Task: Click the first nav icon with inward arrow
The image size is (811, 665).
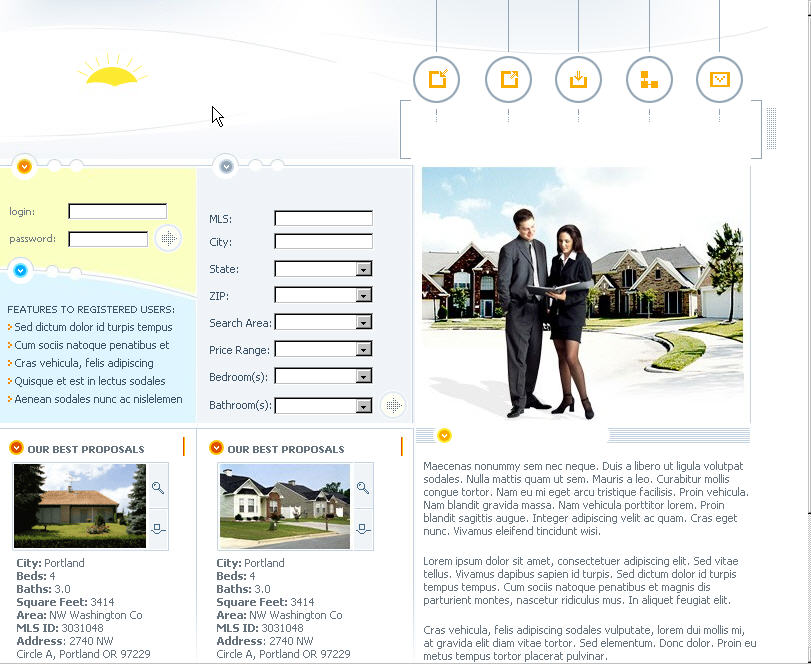Action: 437,80
